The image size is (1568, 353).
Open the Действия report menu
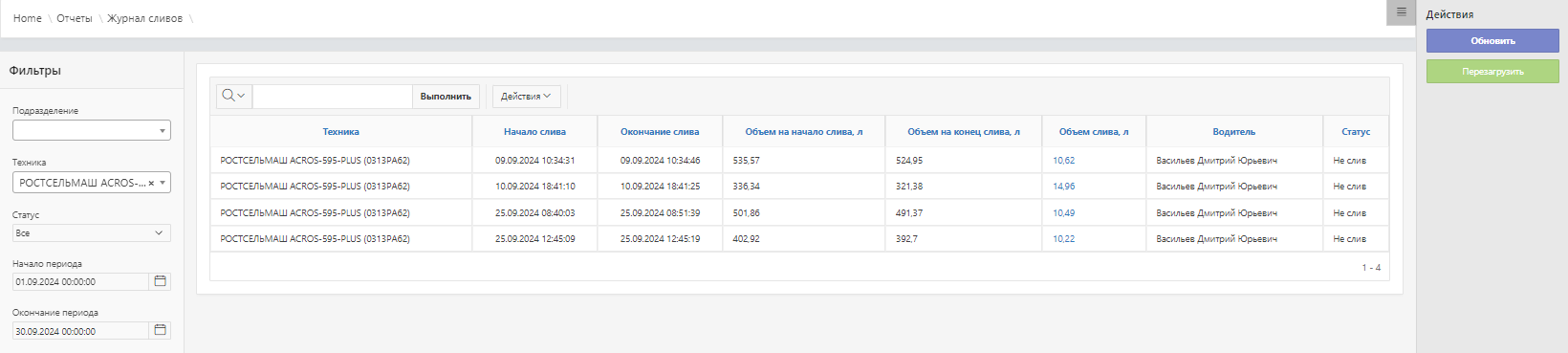[526, 96]
